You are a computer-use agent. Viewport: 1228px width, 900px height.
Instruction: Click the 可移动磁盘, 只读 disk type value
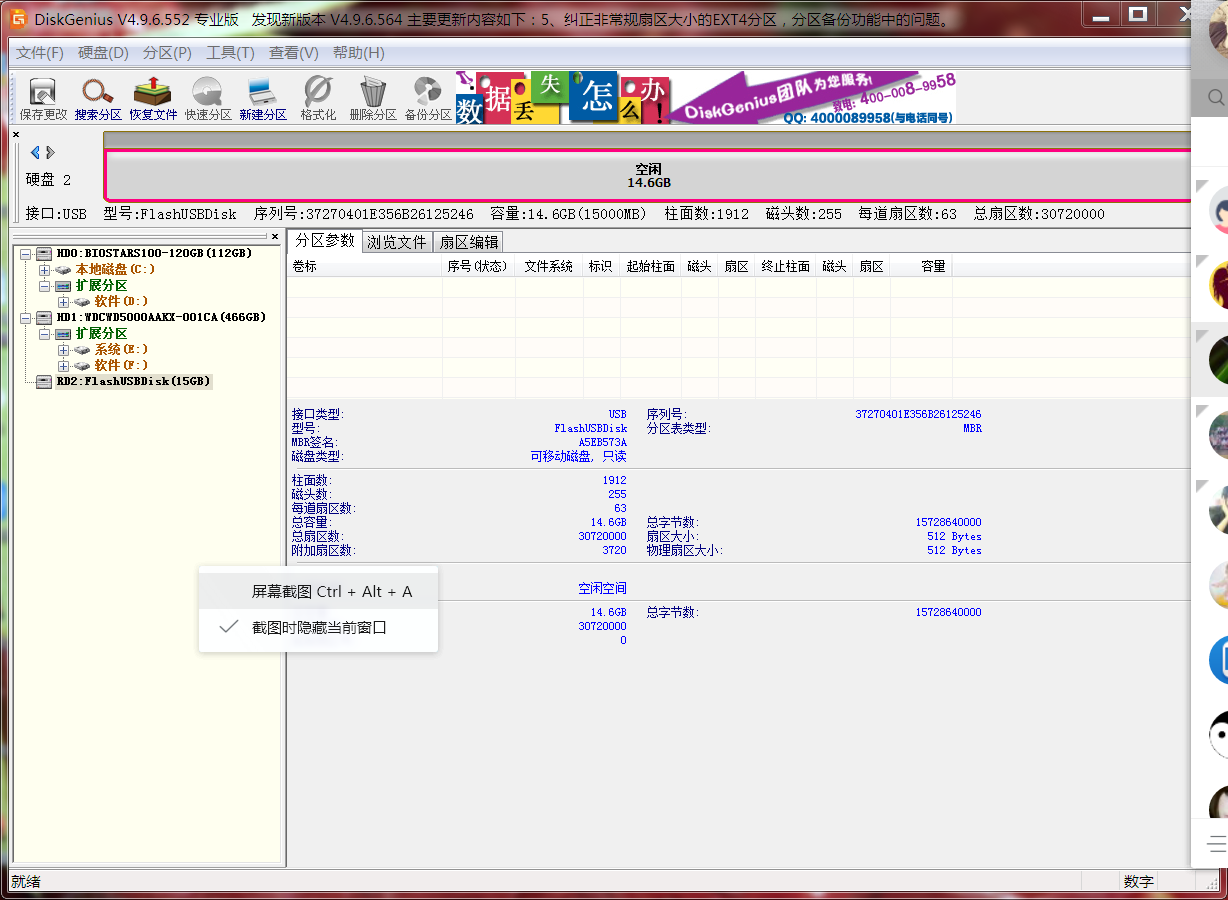coord(578,456)
